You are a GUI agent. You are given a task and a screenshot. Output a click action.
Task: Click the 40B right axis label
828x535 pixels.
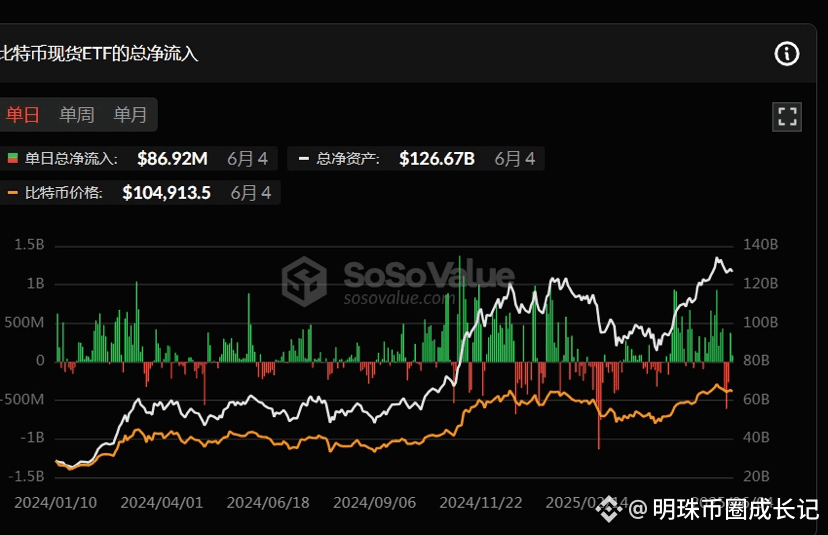click(756, 438)
